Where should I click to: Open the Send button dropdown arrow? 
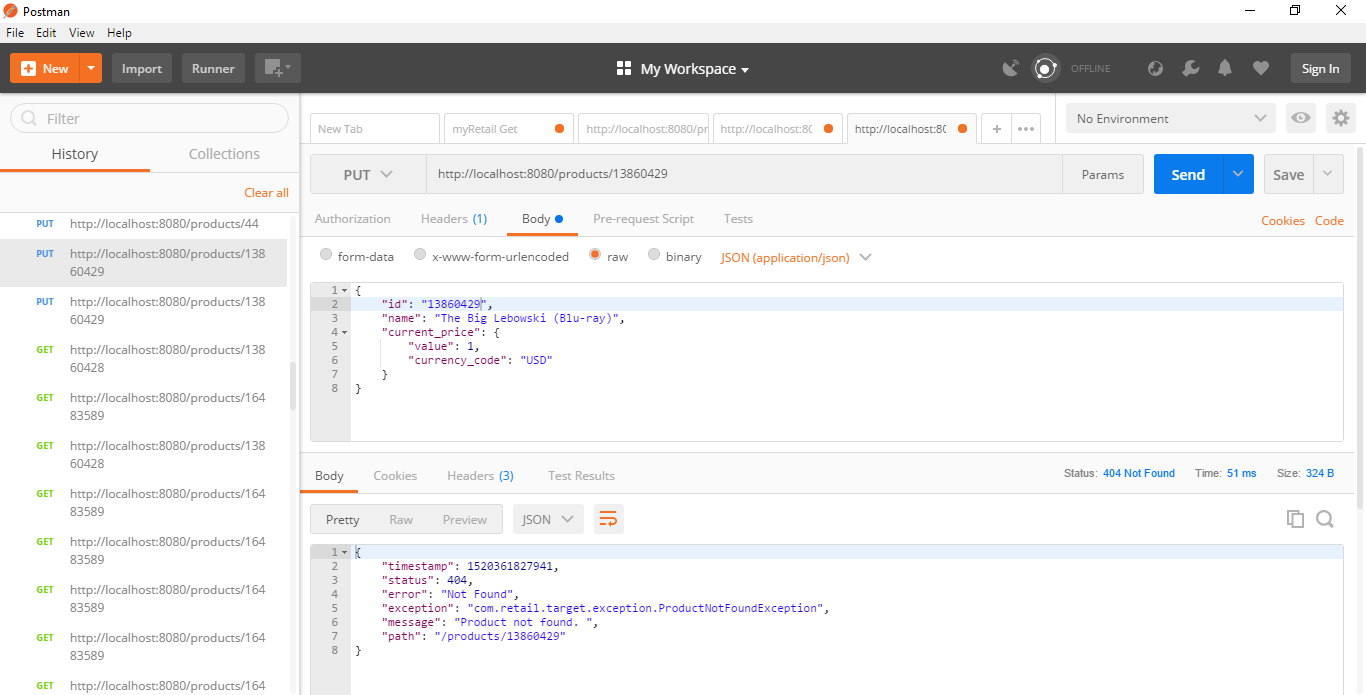coord(1238,174)
